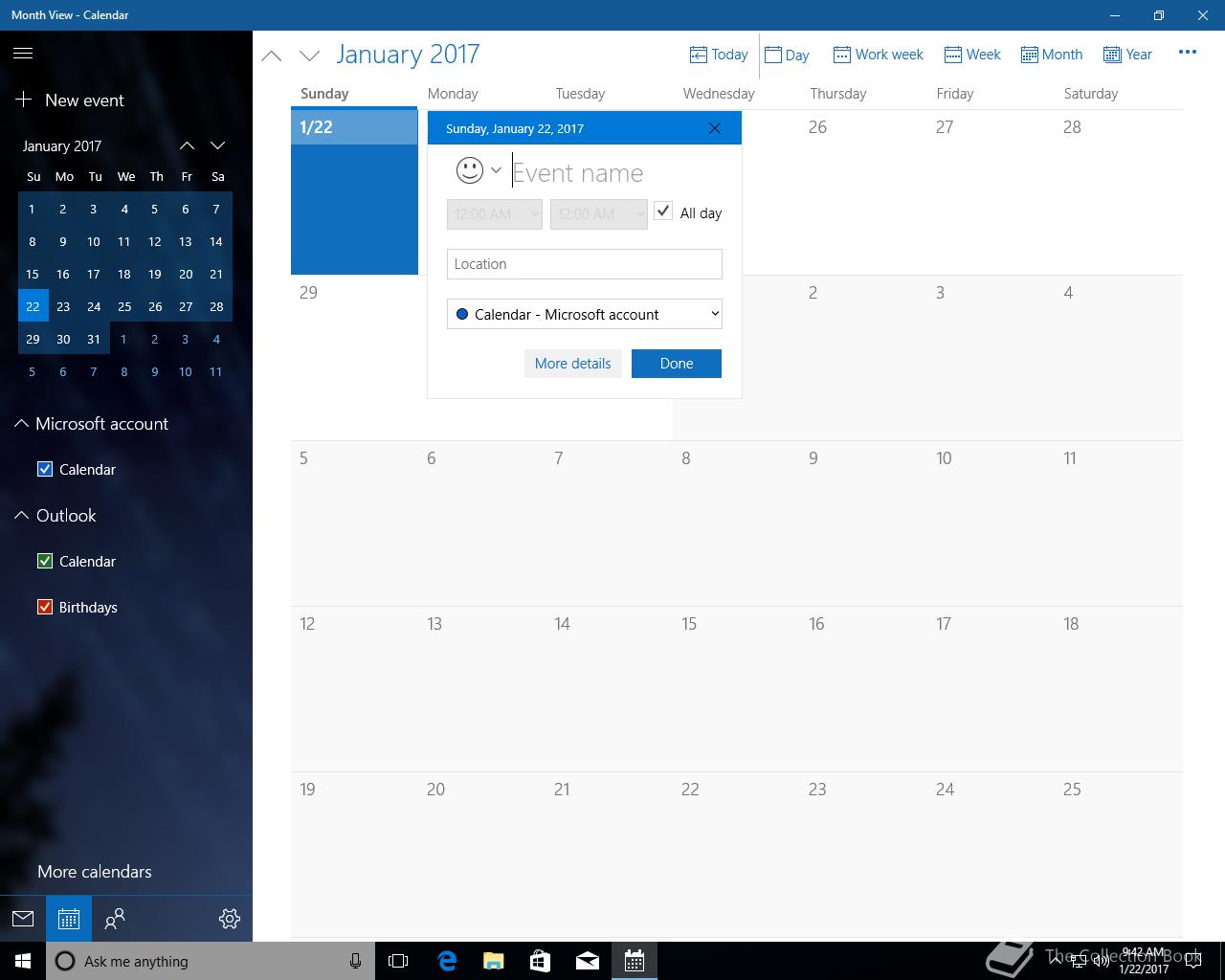The height and width of the screenshot is (980, 1225).
Task: Click More details button
Action: (x=572, y=364)
